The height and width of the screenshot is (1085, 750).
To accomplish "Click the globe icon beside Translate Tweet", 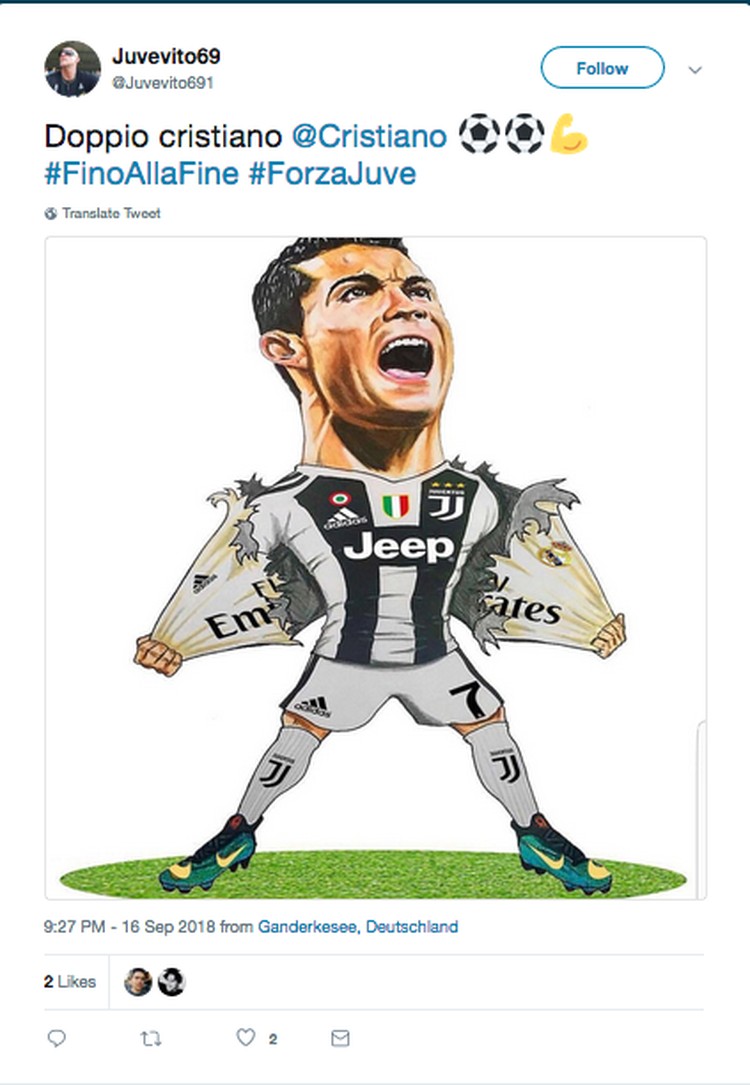I will [51, 214].
